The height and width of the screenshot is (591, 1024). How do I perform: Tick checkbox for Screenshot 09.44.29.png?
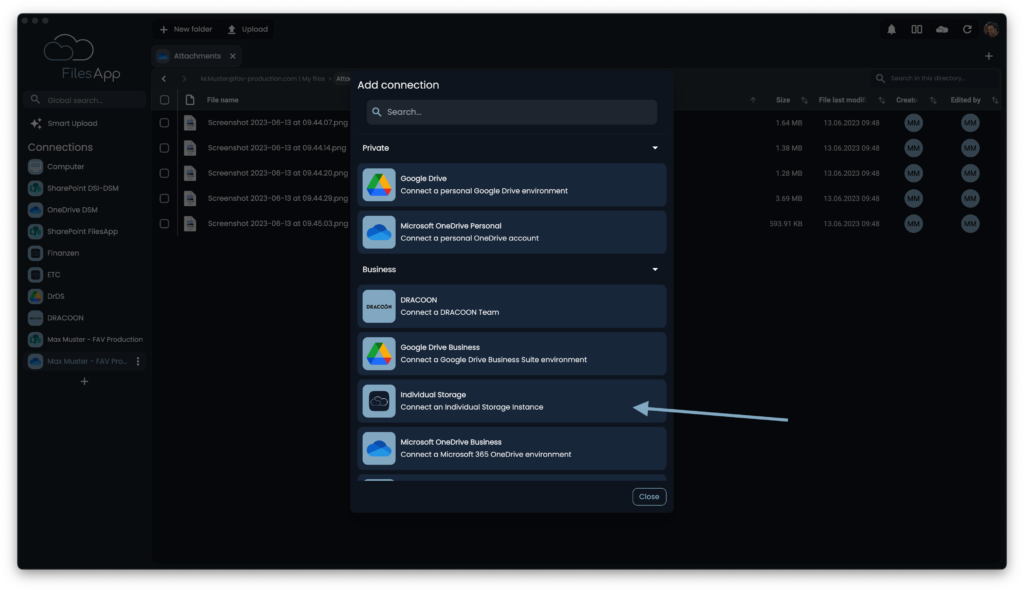tap(165, 199)
